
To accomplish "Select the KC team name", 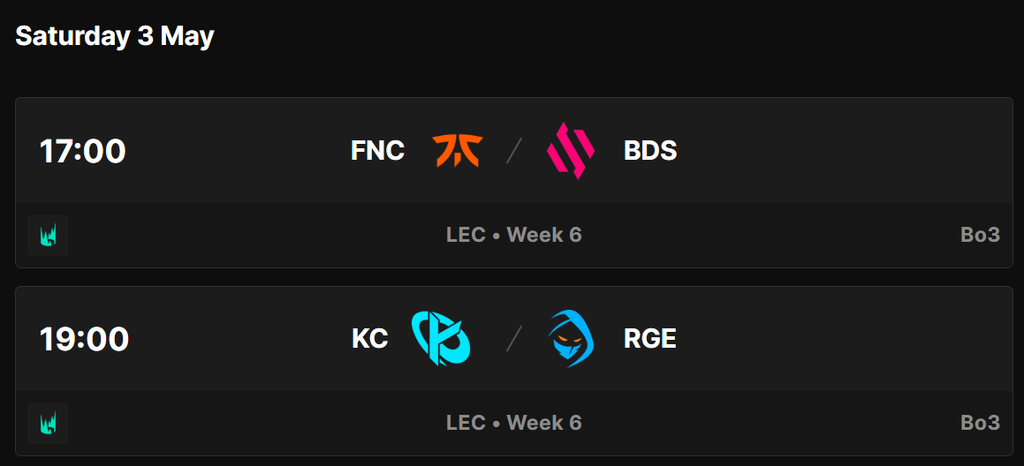I will coord(370,339).
